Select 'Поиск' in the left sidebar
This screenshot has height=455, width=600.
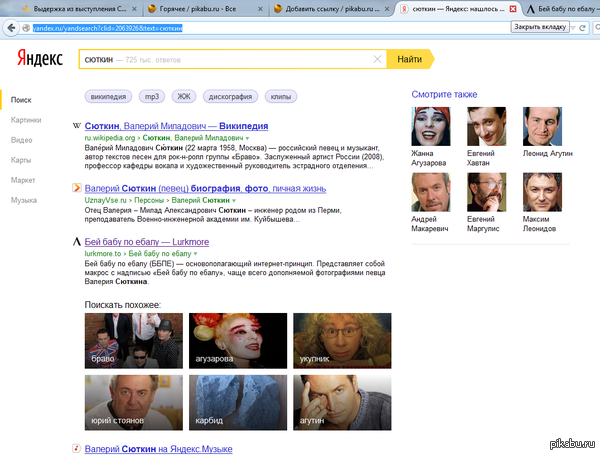pos(21,100)
